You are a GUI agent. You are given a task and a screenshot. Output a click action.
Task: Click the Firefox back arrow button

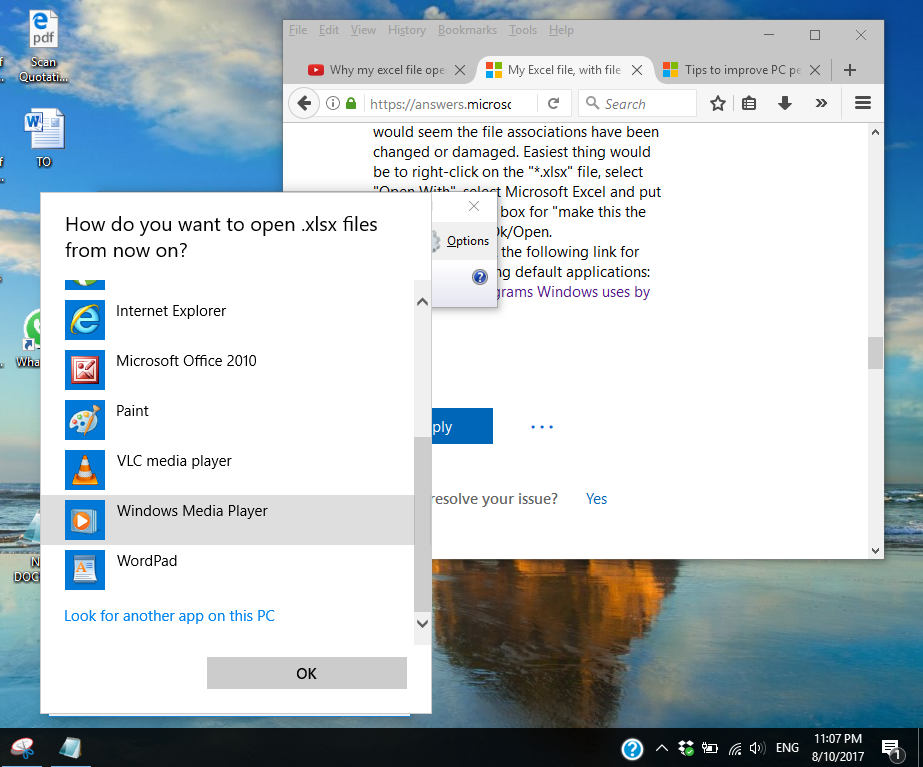[x=304, y=104]
